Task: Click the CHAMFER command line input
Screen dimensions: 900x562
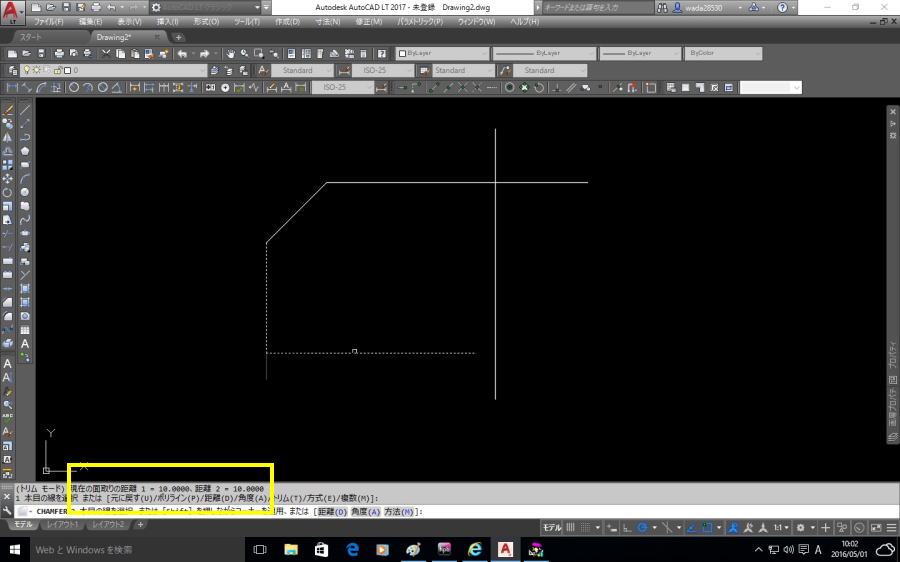Action: click(459, 511)
